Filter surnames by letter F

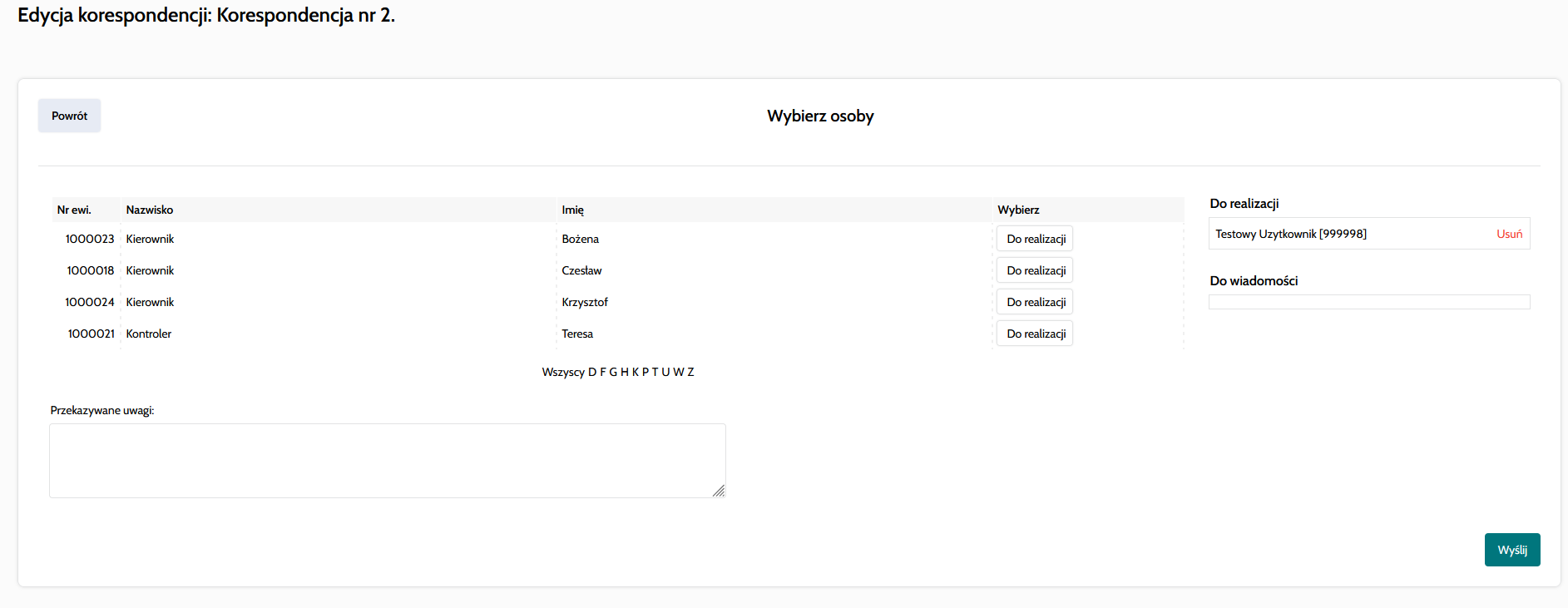[x=603, y=372]
